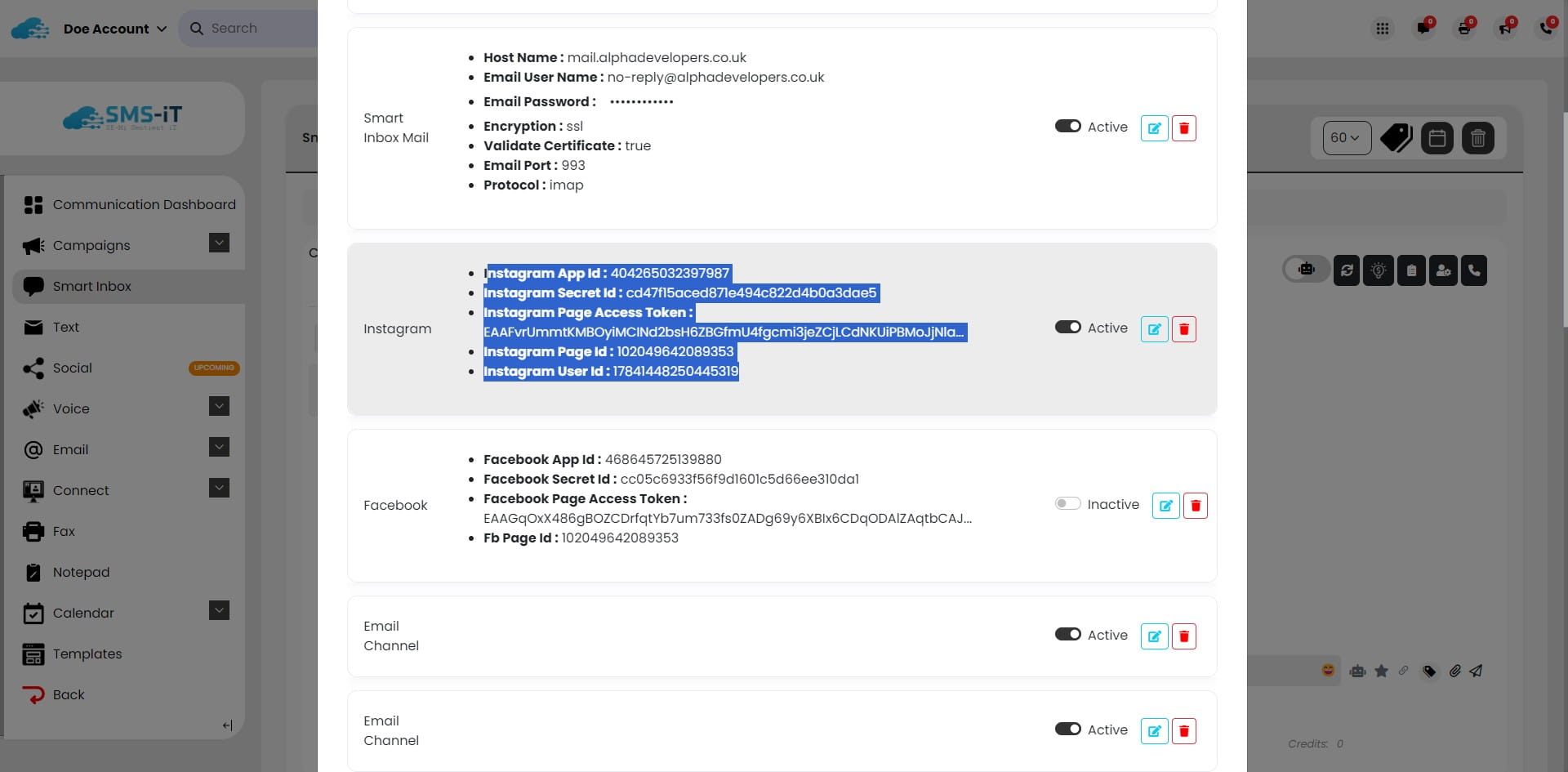Select Templates in the sidebar
Image resolution: width=1568 pixels, height=772 pixels.
click(x=87, y=654)
